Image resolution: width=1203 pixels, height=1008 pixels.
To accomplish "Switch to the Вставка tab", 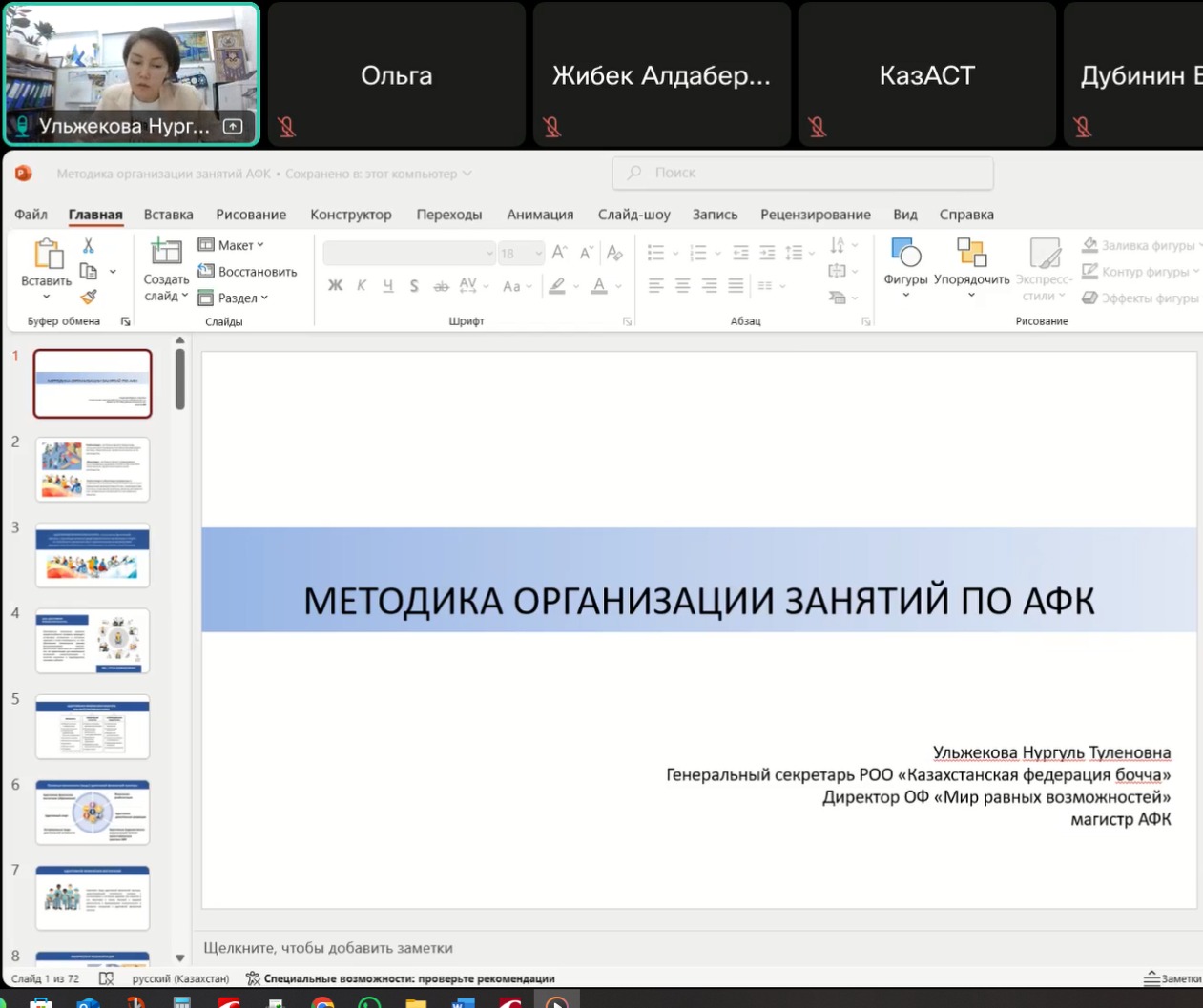I will pos(168,215).
